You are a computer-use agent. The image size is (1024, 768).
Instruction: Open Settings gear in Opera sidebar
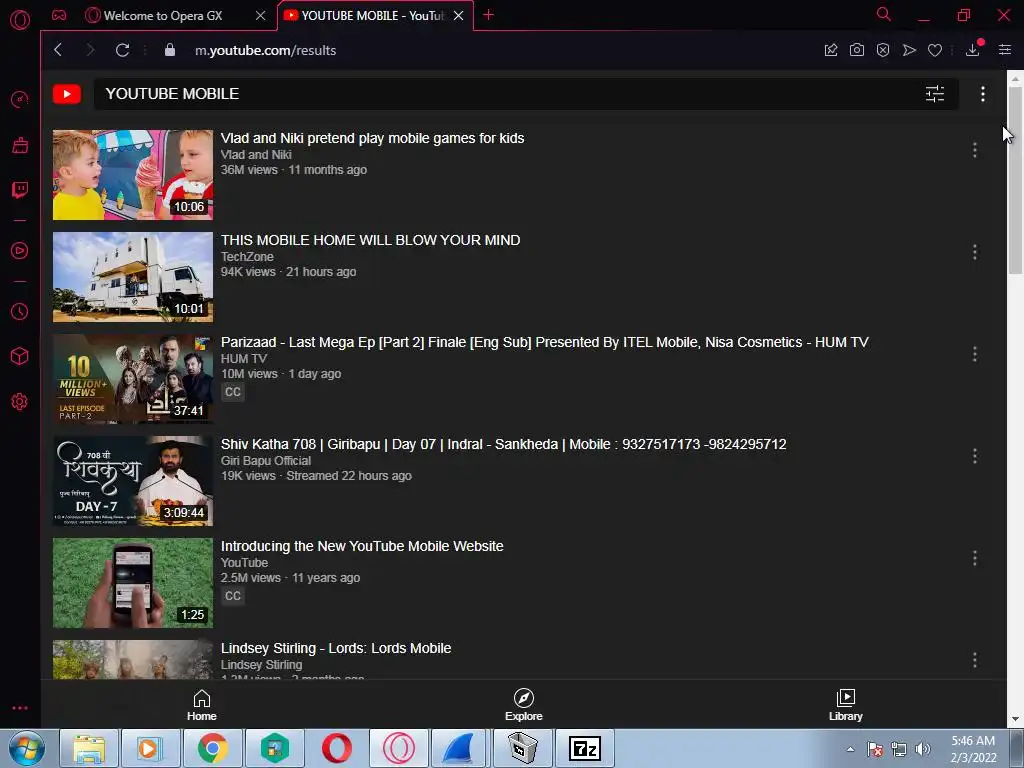pyautogui.click(x=20, y=402)
